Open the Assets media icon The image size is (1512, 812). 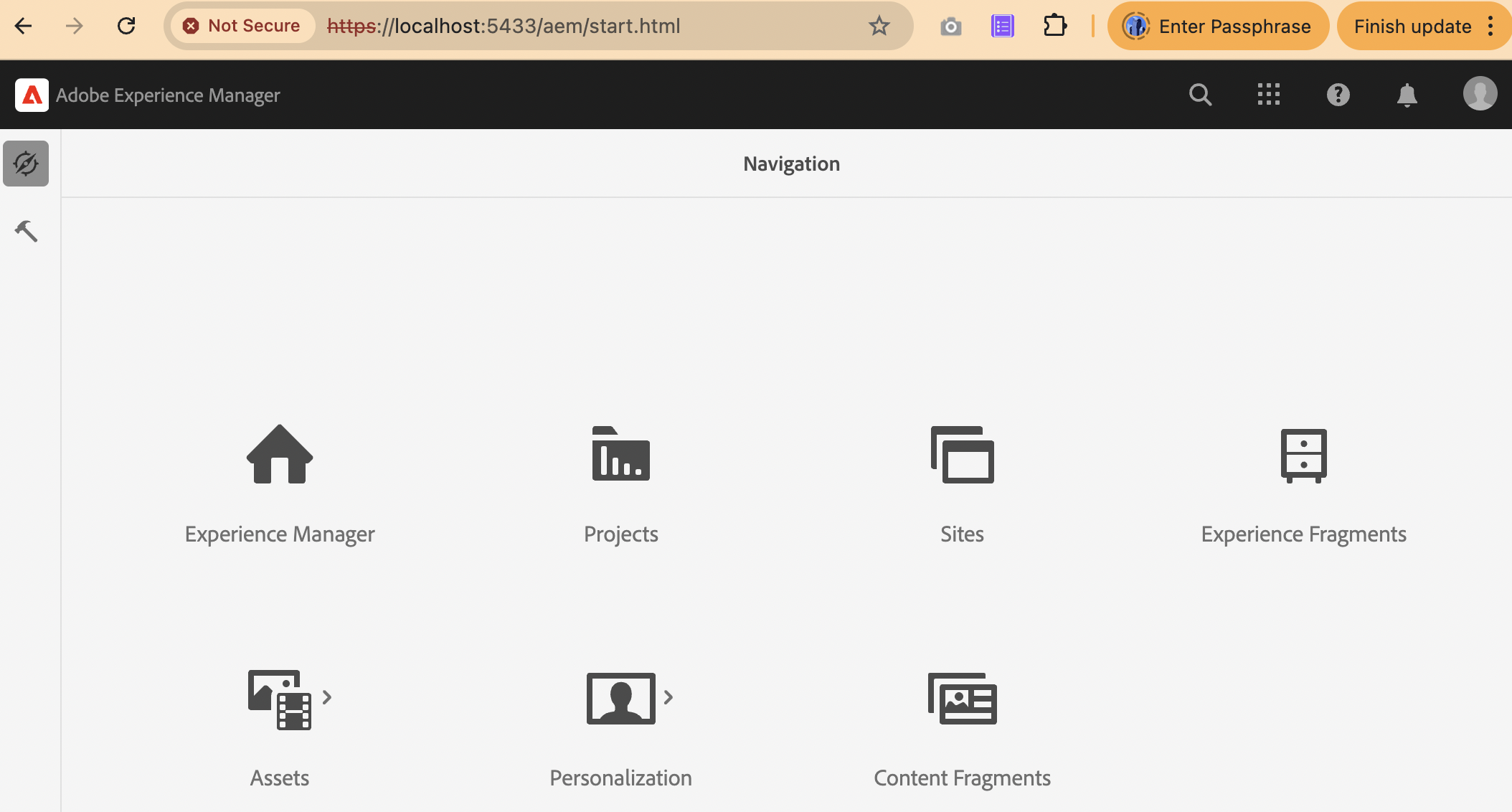pyautogui.click(x=280, y=699)
